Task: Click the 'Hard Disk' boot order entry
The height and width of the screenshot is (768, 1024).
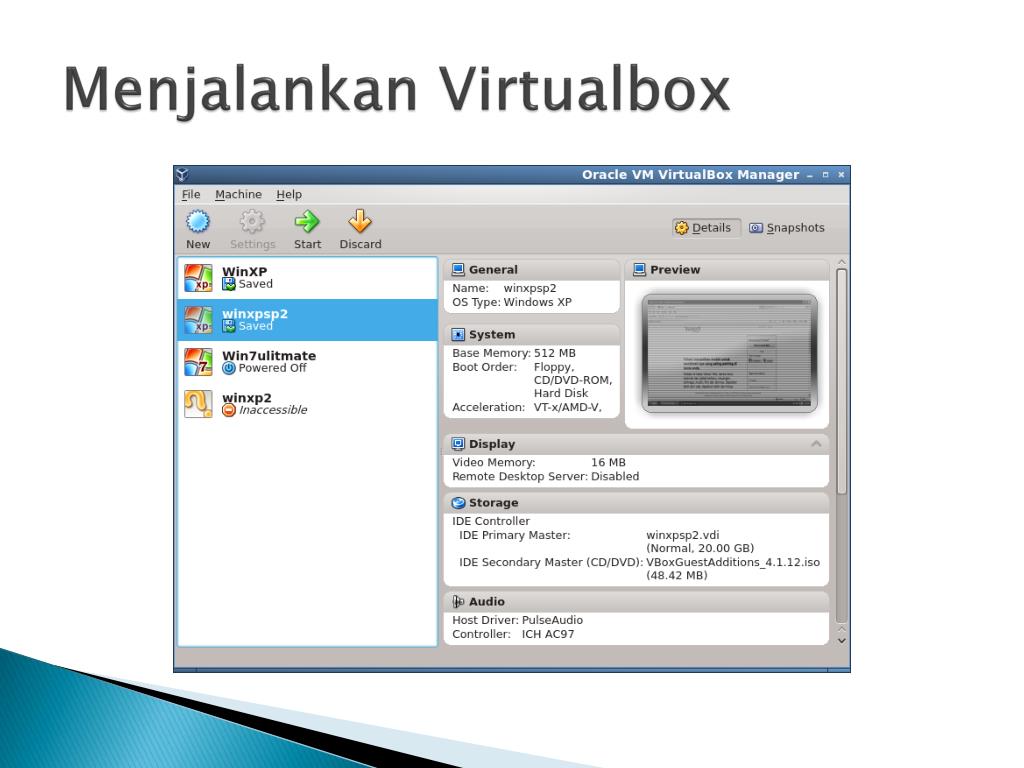Action: (x=560, y=393)
